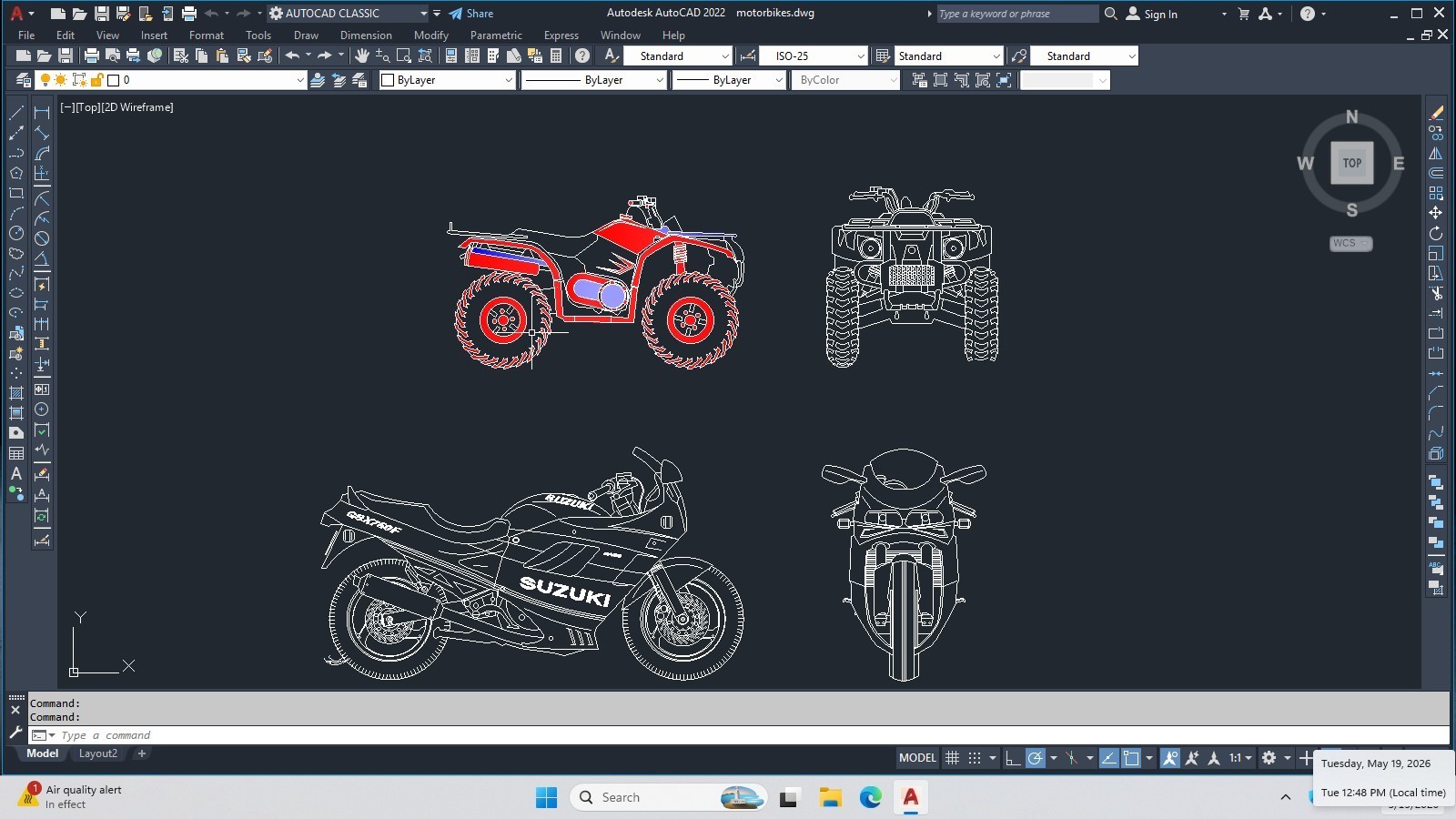The image size is (1456, 819).
Task: Select the Rotate modify tool
Action: (1436, 233)
